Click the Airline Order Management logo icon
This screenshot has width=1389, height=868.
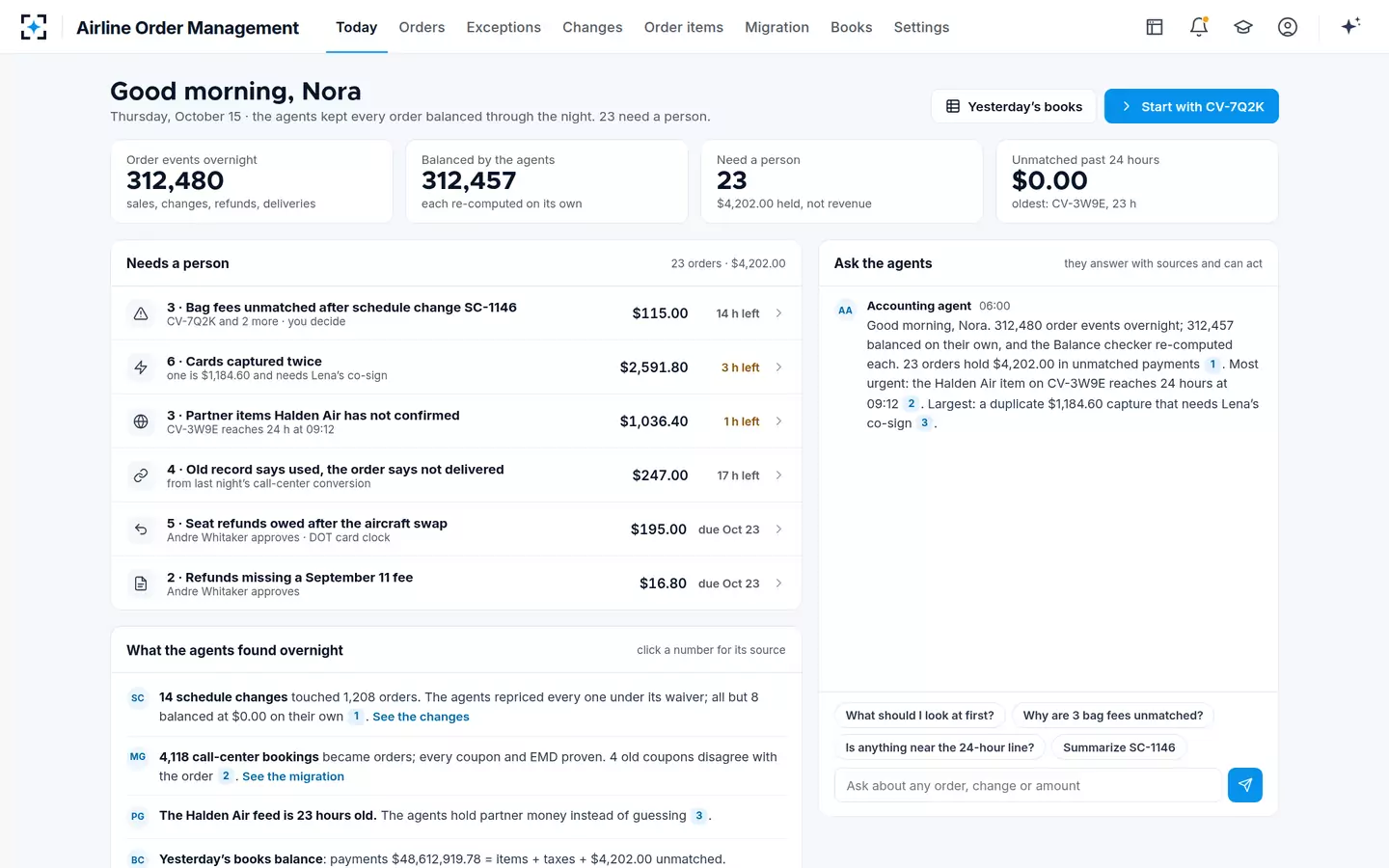[34, 27]
